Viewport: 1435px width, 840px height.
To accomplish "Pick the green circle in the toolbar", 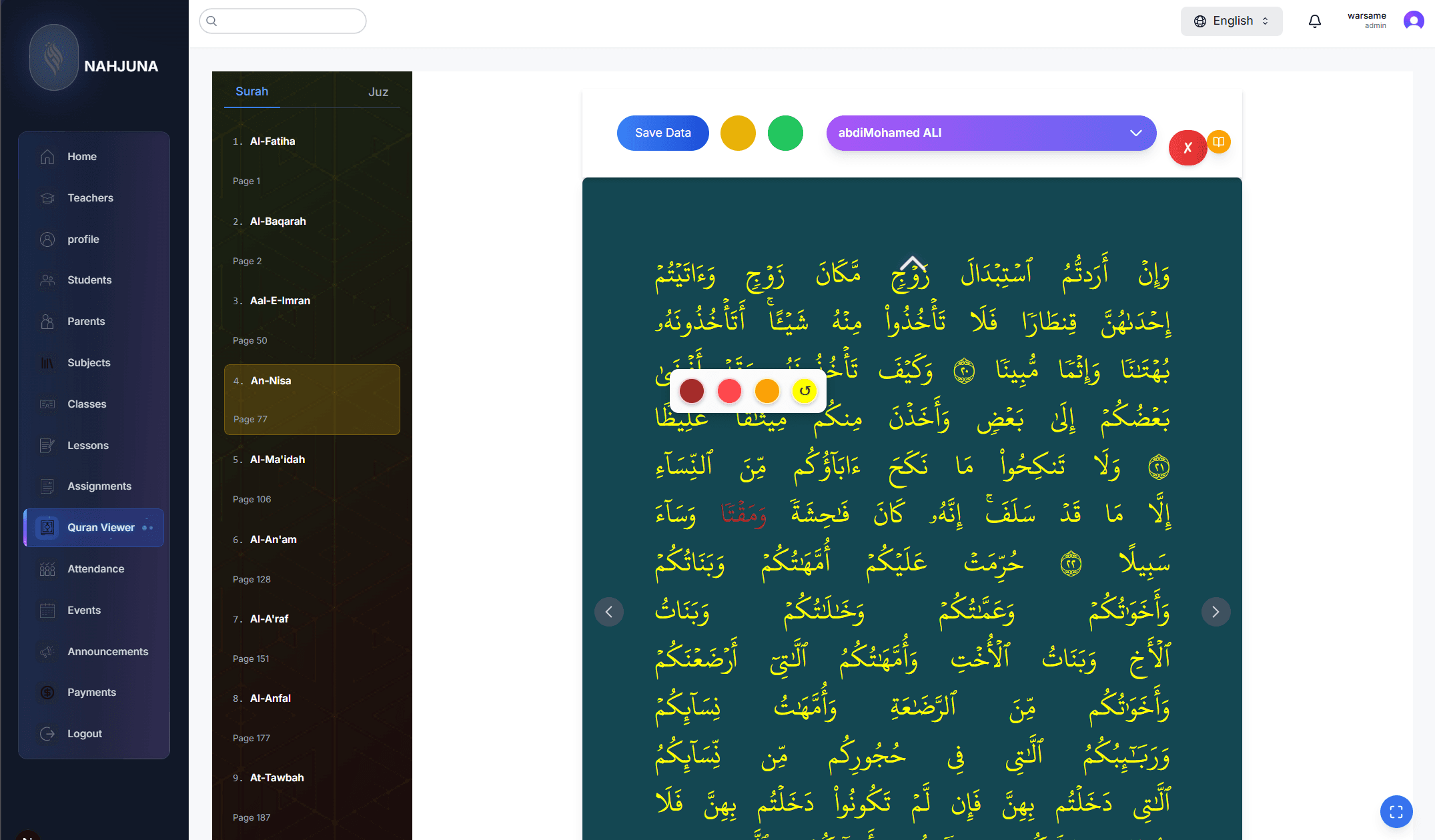I will 785,133.
